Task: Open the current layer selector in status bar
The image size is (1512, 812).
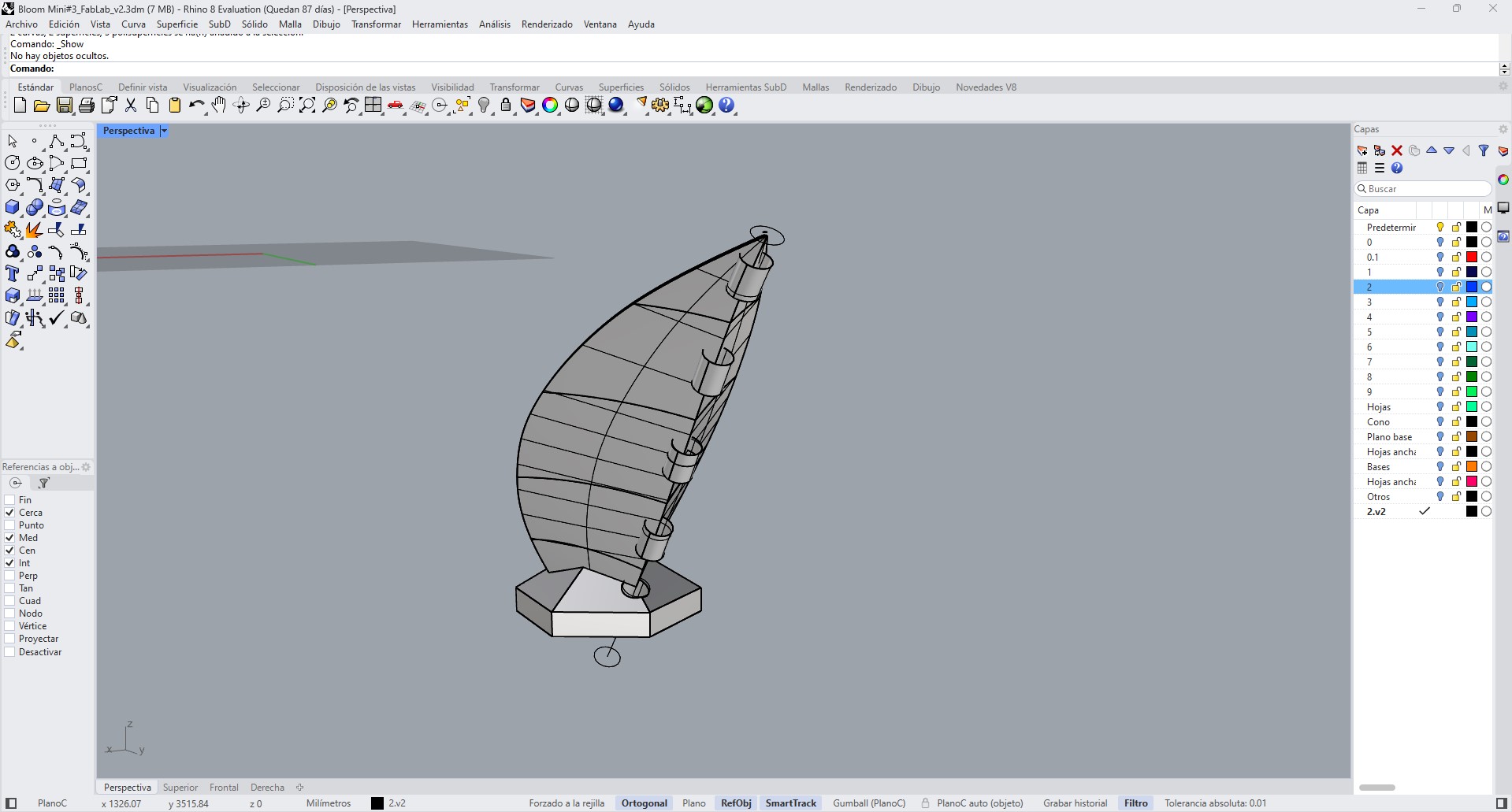Action: point(389,803)
